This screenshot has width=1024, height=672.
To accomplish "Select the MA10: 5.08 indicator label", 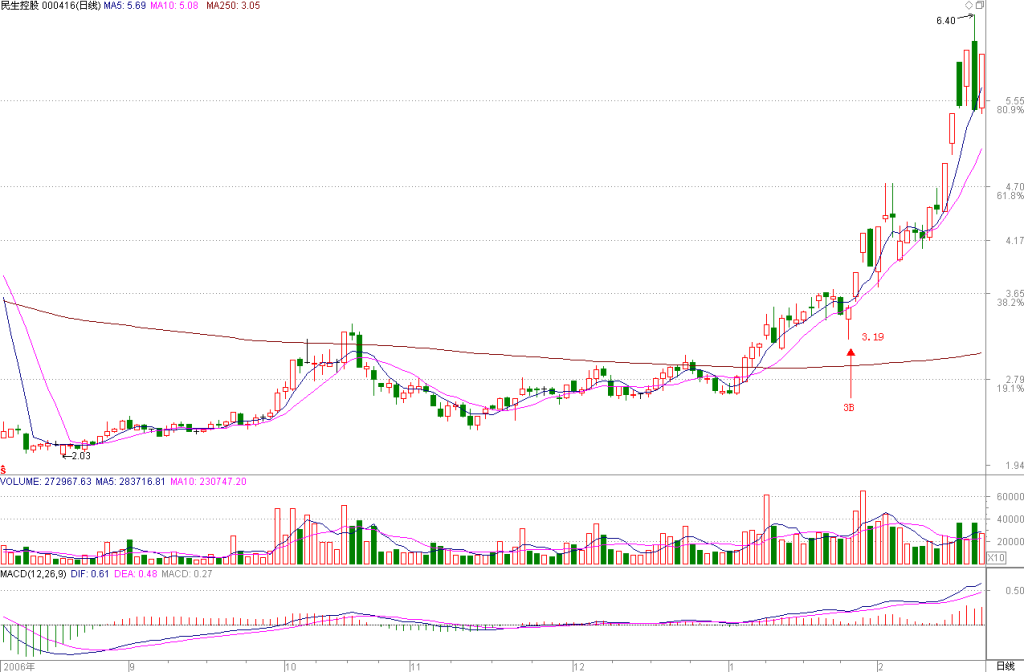I will click(x=174, y=5).
